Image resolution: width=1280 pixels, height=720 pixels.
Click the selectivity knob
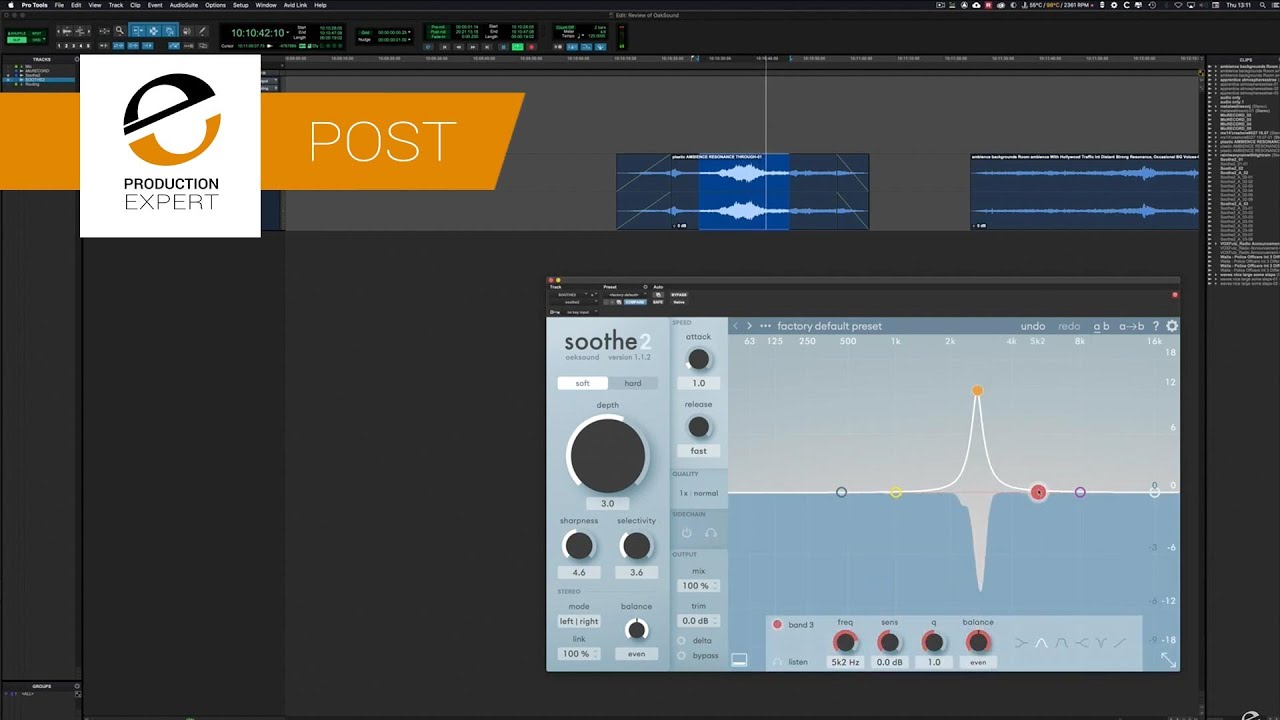coord(636,546)
